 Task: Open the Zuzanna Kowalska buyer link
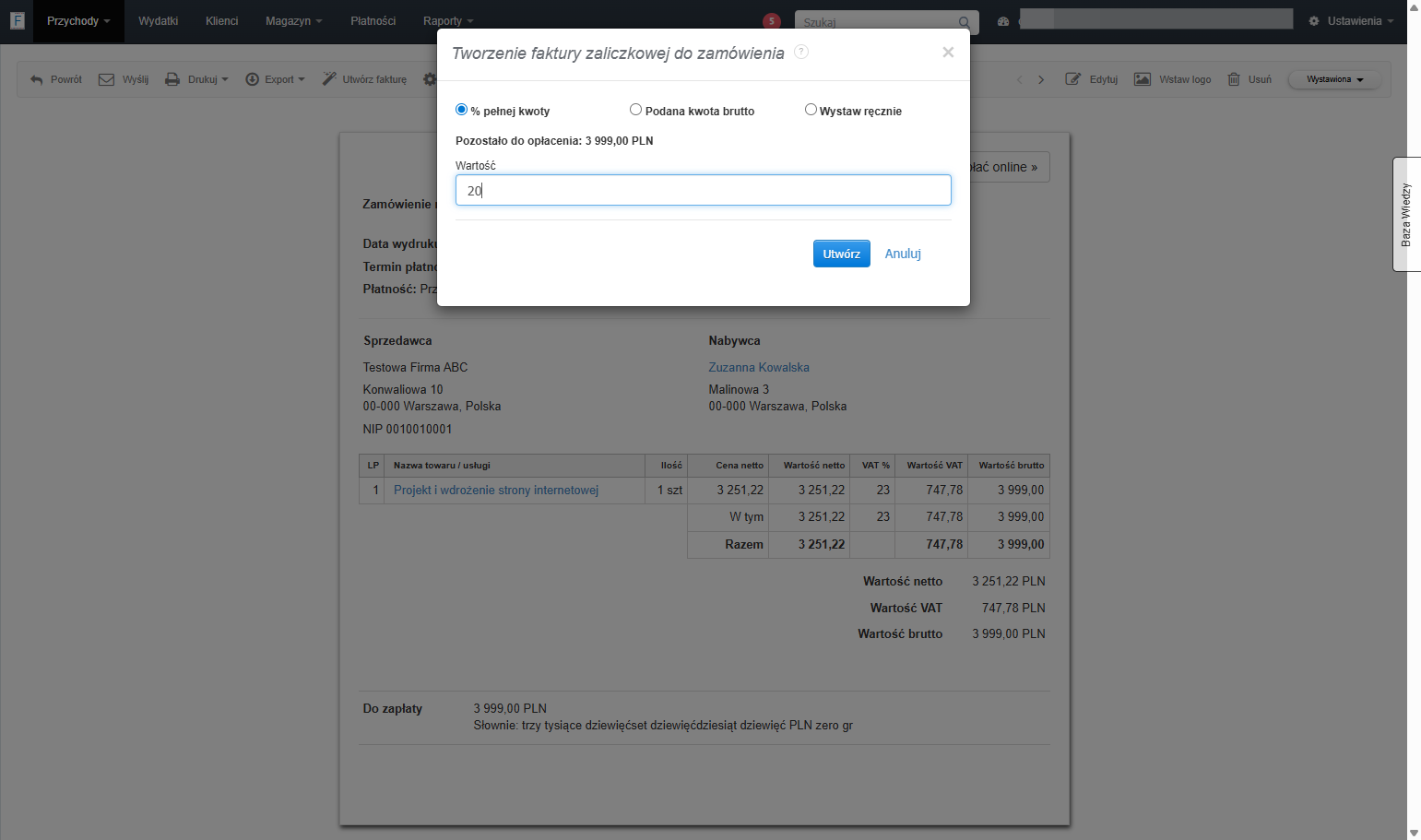tap(759, 367)
